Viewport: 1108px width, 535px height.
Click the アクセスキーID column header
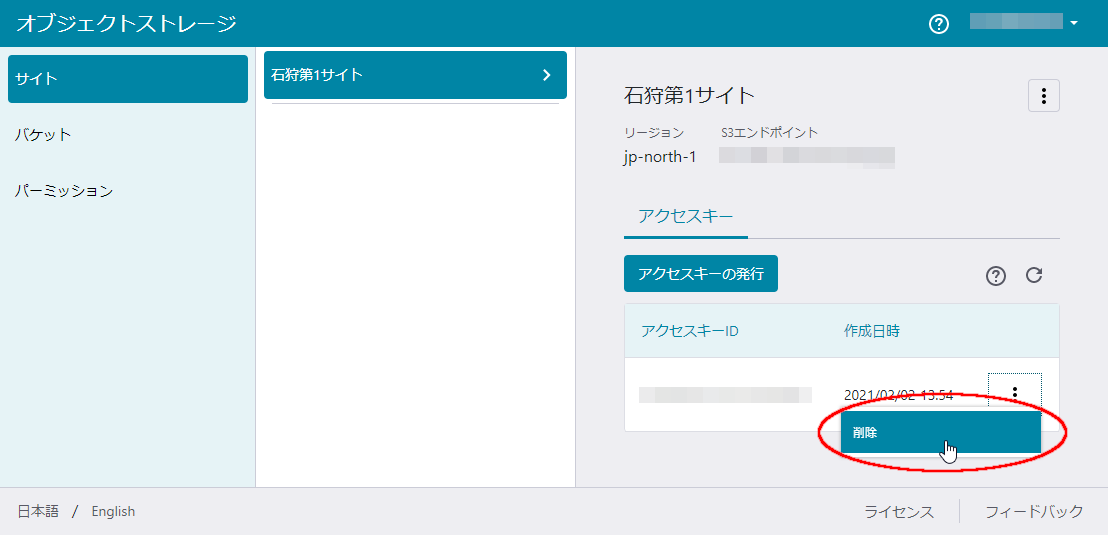pyautogui.click(x=689, y=331)
